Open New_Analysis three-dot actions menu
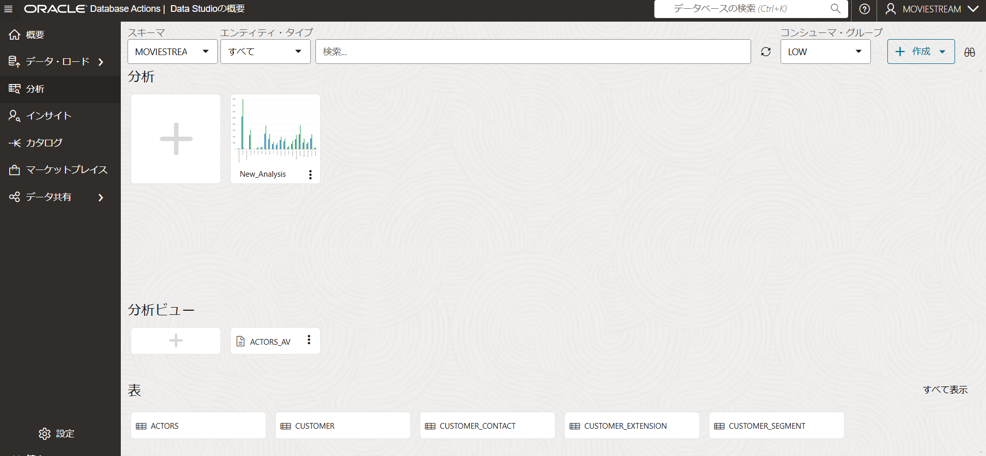This screenshot has width=986, height=456. point(310,174)
